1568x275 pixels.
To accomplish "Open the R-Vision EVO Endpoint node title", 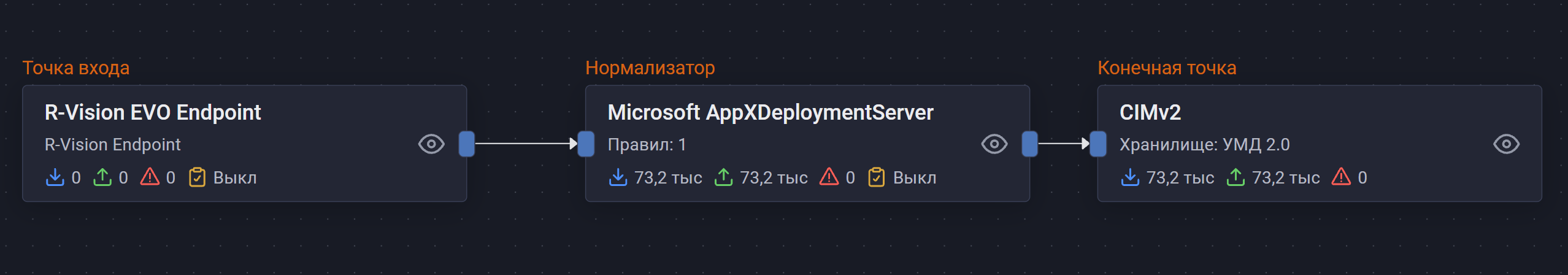I will [153, 113].
